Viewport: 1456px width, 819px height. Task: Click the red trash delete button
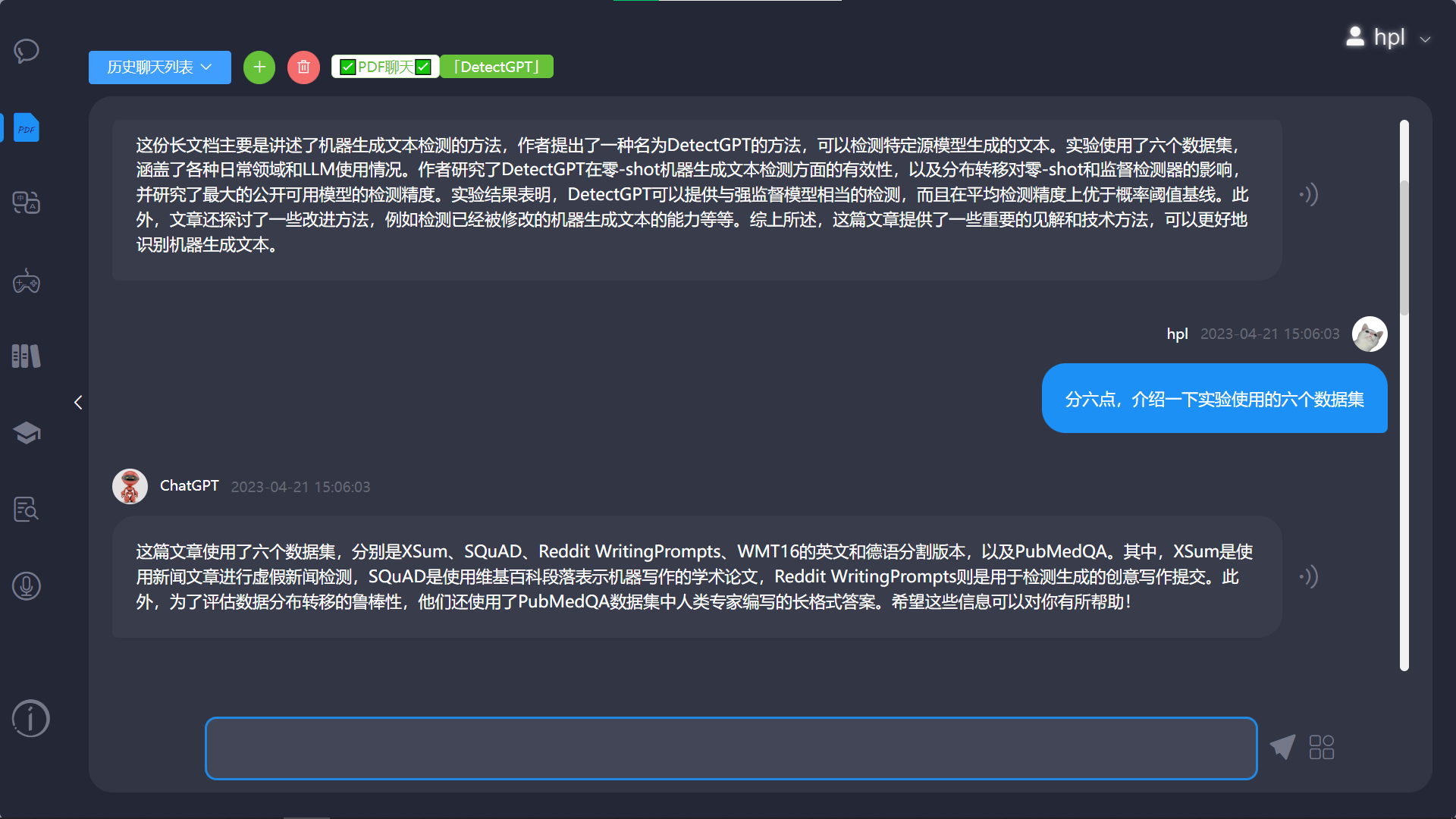click(x=303, y=67)
